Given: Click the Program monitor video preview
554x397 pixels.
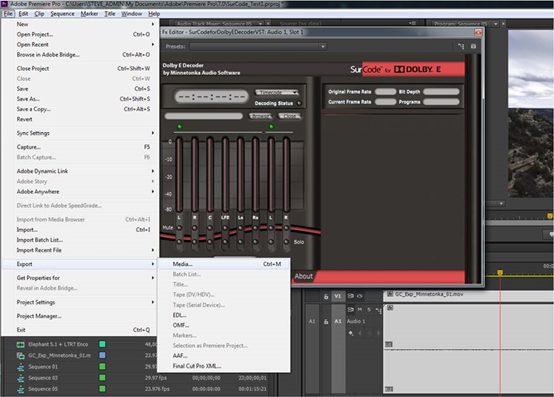Looking at the screenshot, I should (x=531, y=114).
